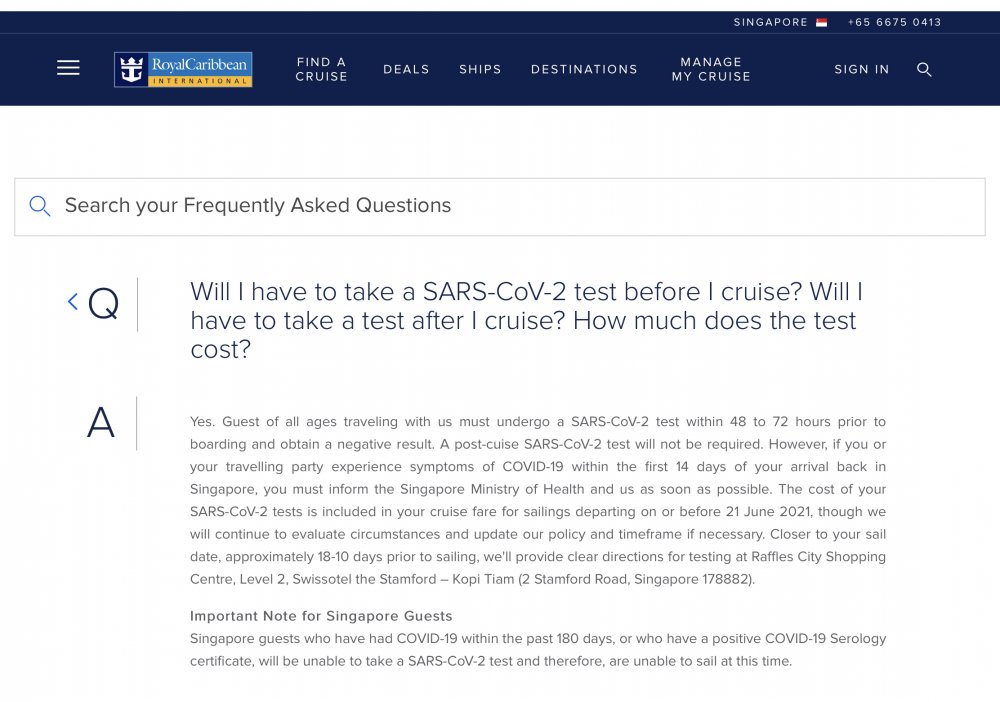Call the +65 6675 0413 number link
This screenshot has width=1000, height=702.
coord(894,22)
